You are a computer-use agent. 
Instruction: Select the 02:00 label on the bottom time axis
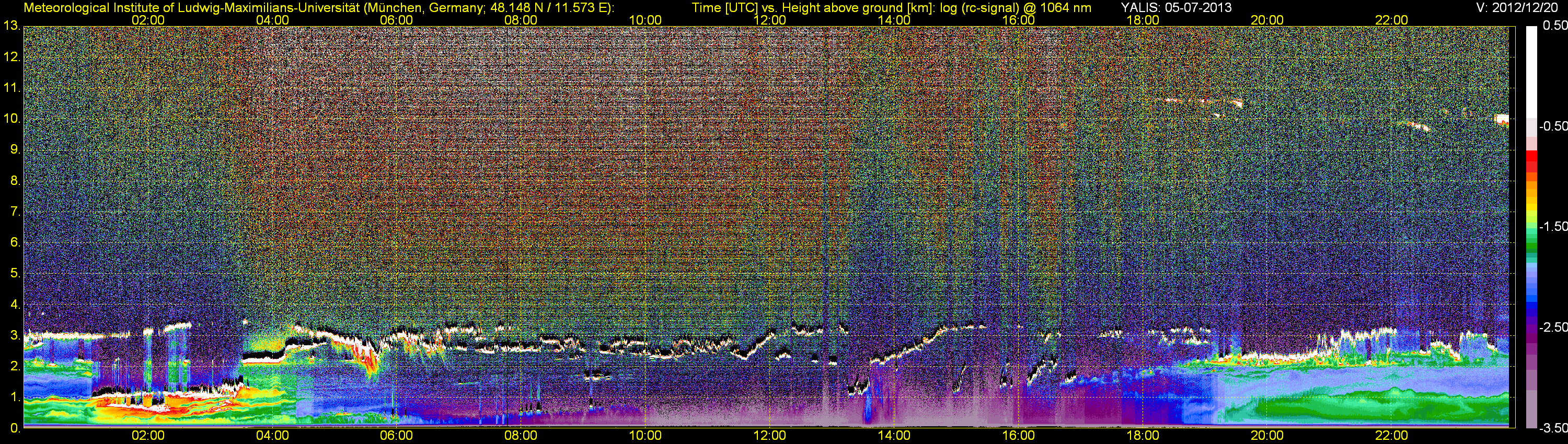click(x=148, y=436)
